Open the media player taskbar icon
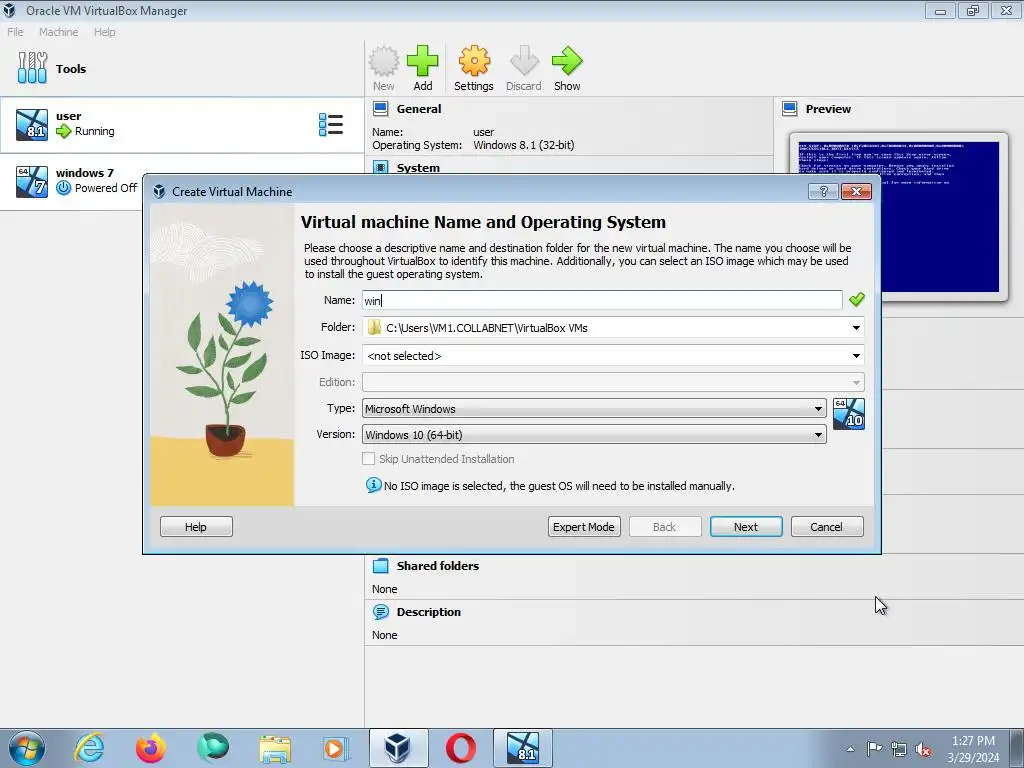 tap(336, 748)
